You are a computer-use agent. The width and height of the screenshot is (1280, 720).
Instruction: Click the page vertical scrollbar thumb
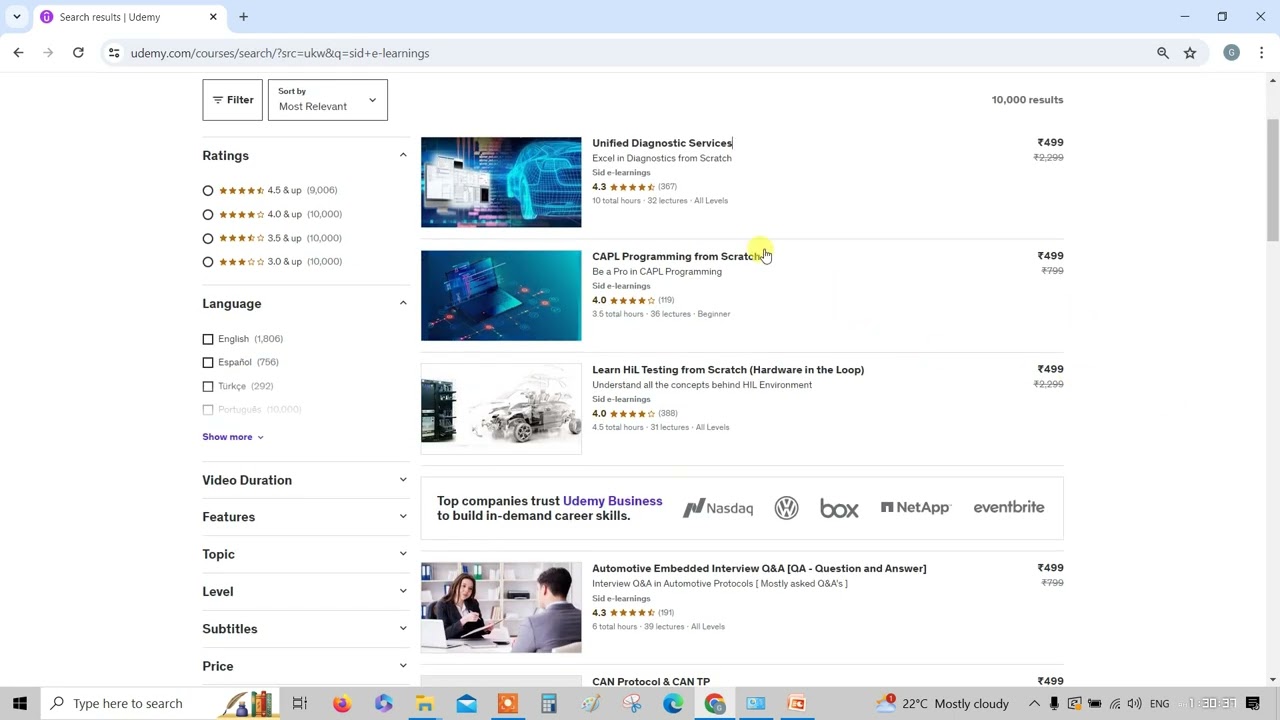click(x=1272, y=180)
